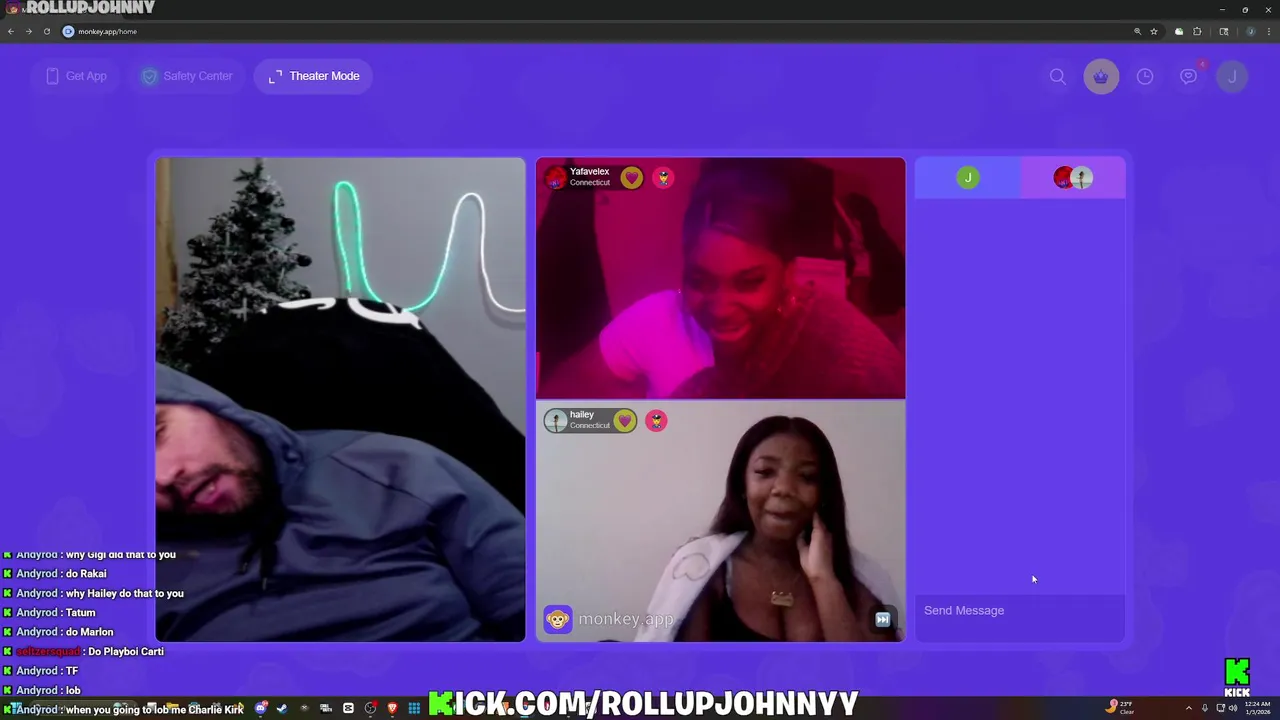Click the self camera video feed
1280x720 pixels.
(x=340, y=400)
